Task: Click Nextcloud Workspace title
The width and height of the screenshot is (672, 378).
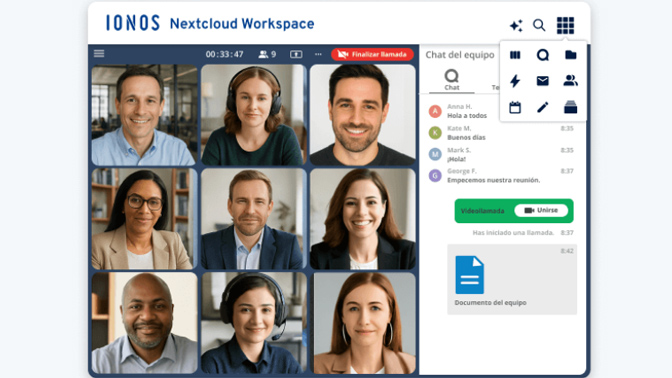Action: pos(242,24)
